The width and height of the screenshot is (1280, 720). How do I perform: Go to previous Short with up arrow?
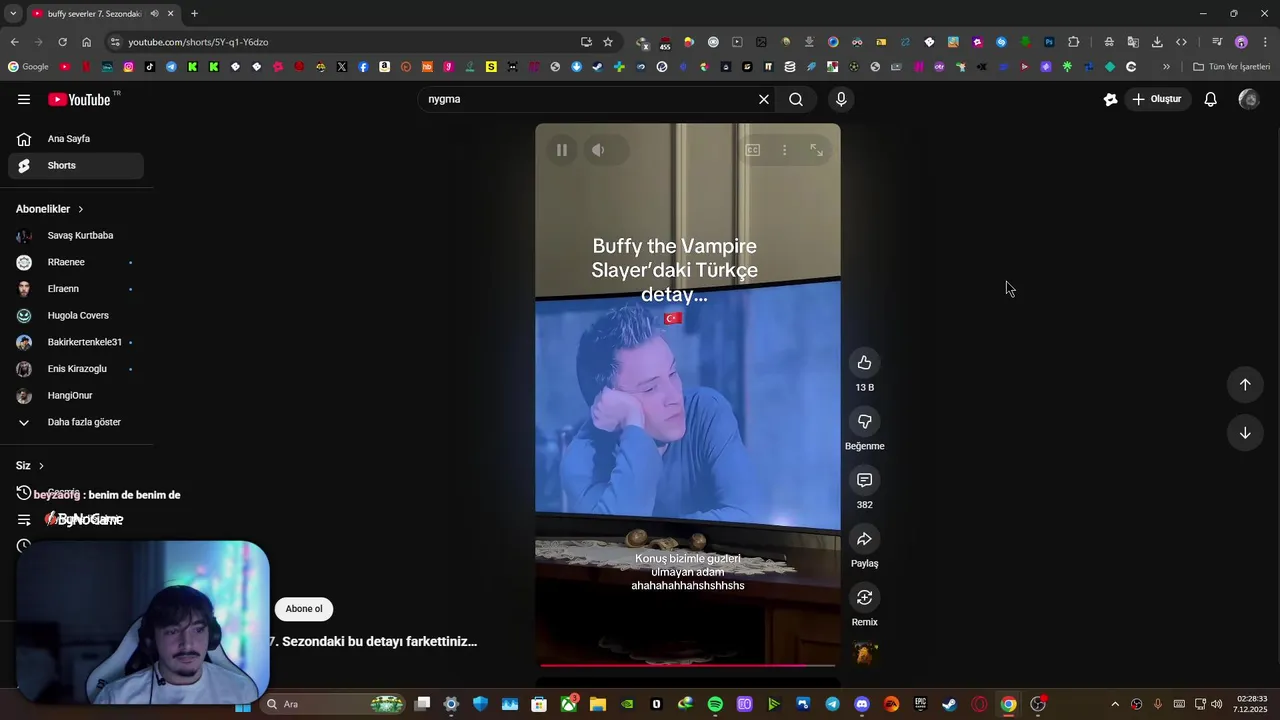(1245, 385)
